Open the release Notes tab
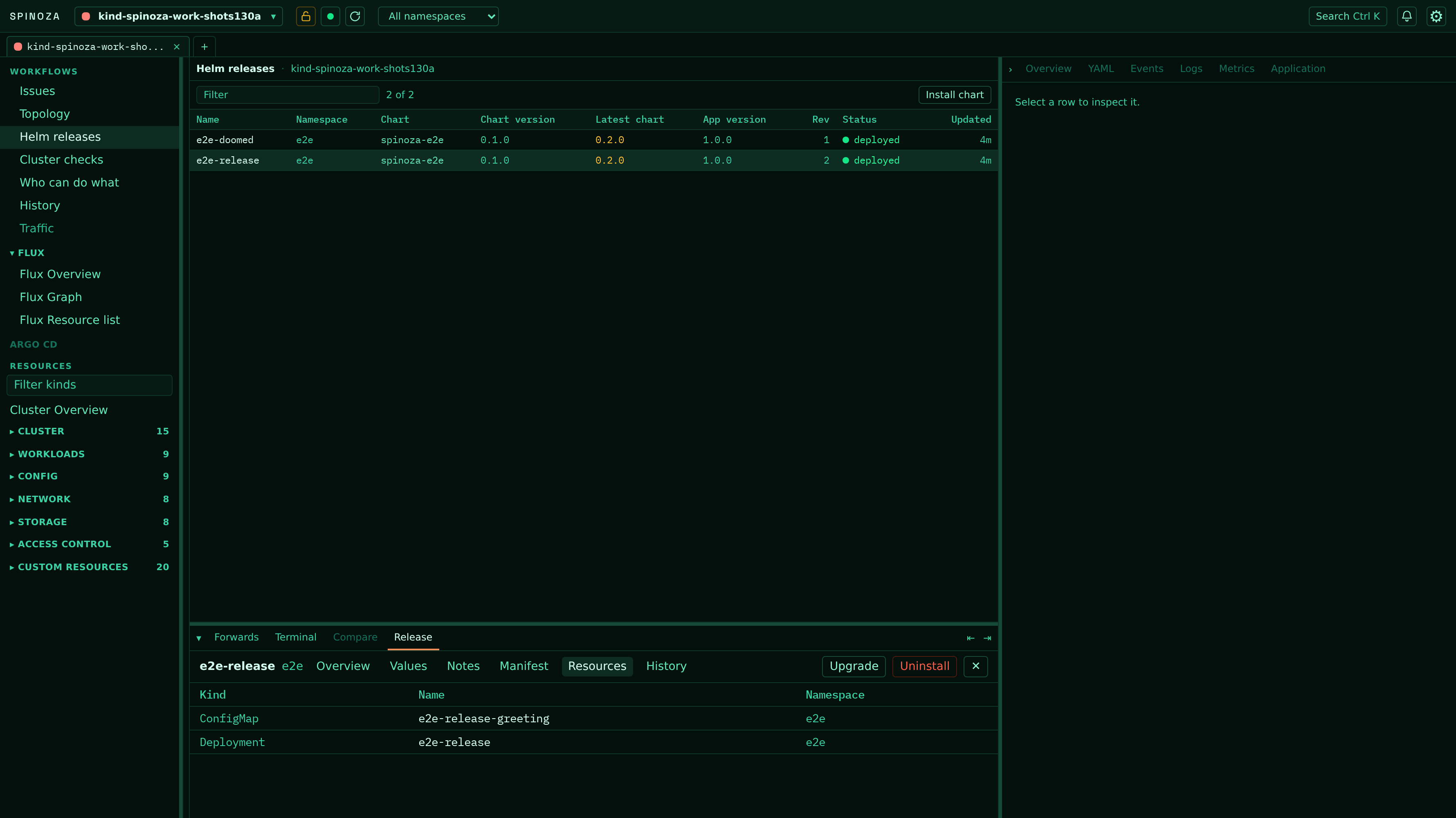 (x=463, y=667)
